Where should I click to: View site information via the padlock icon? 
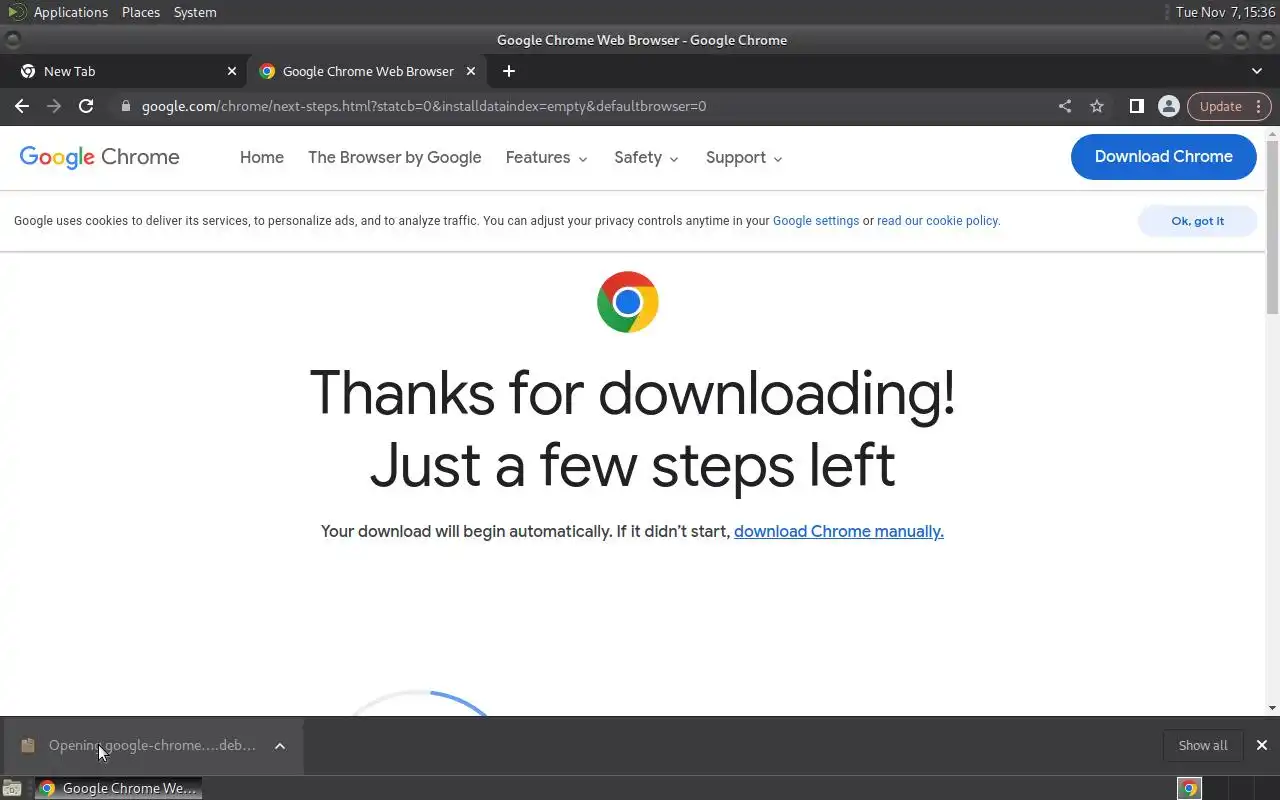(x=125, y=106)
